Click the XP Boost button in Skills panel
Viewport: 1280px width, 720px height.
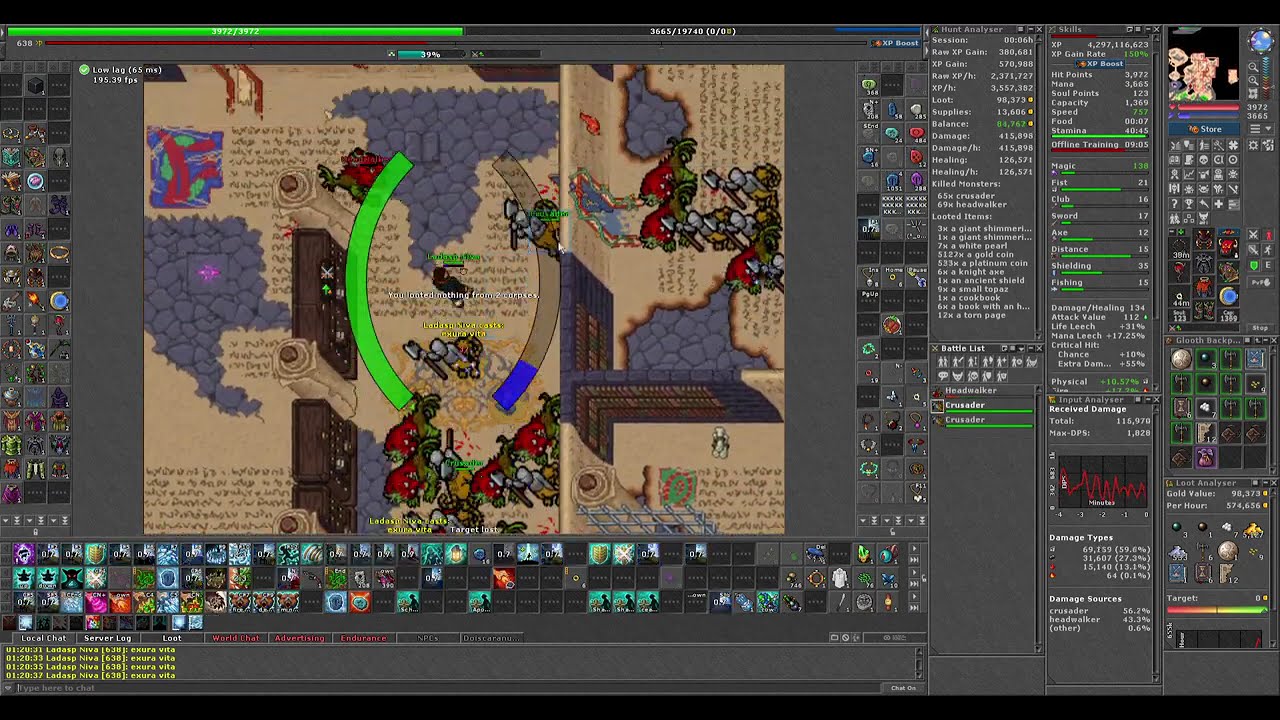point(1100,64)
